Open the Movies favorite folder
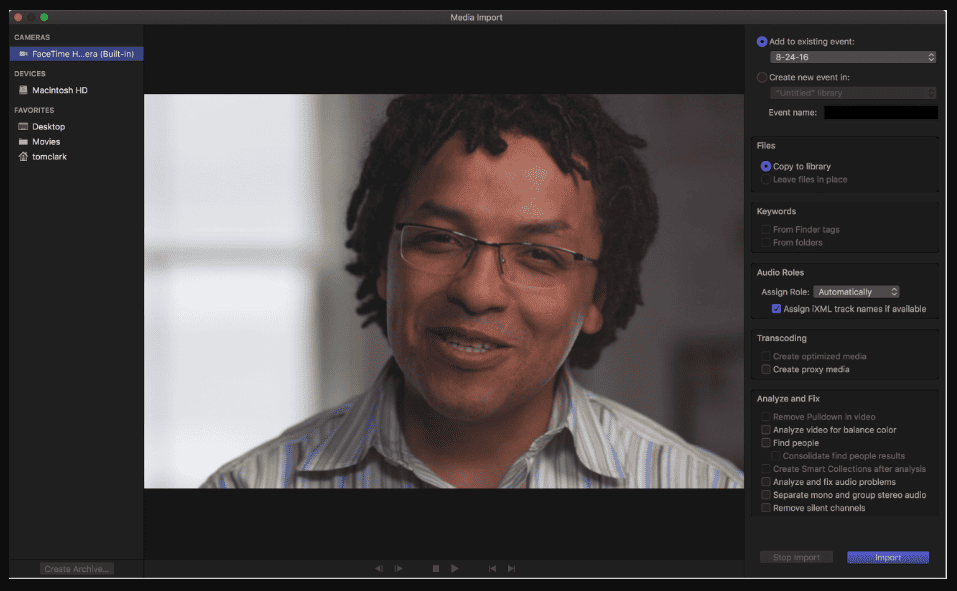Screen dimensions: 957x591 tap(46, 142)
